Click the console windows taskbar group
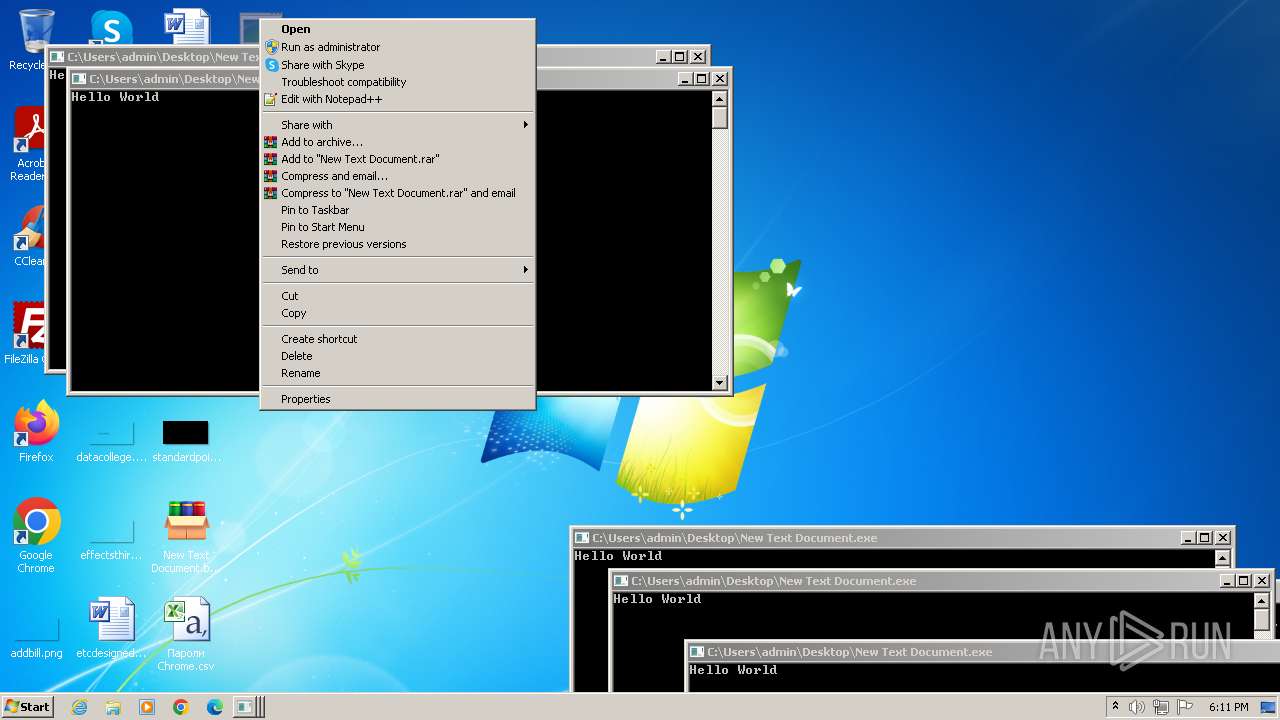Viewport: 1280px width, 720px height. (x=249, y=707)
